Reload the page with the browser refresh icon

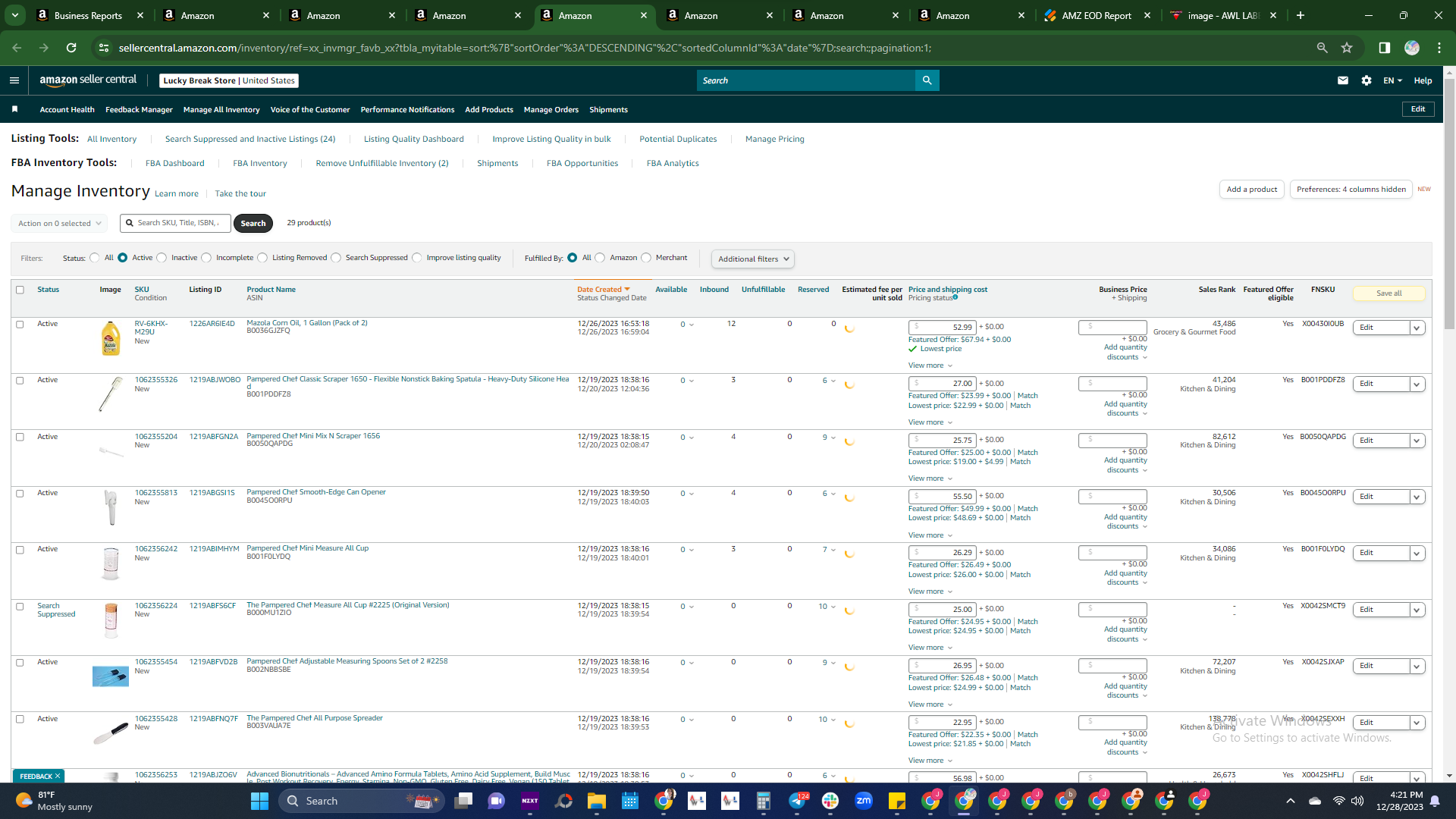(71, 48)
